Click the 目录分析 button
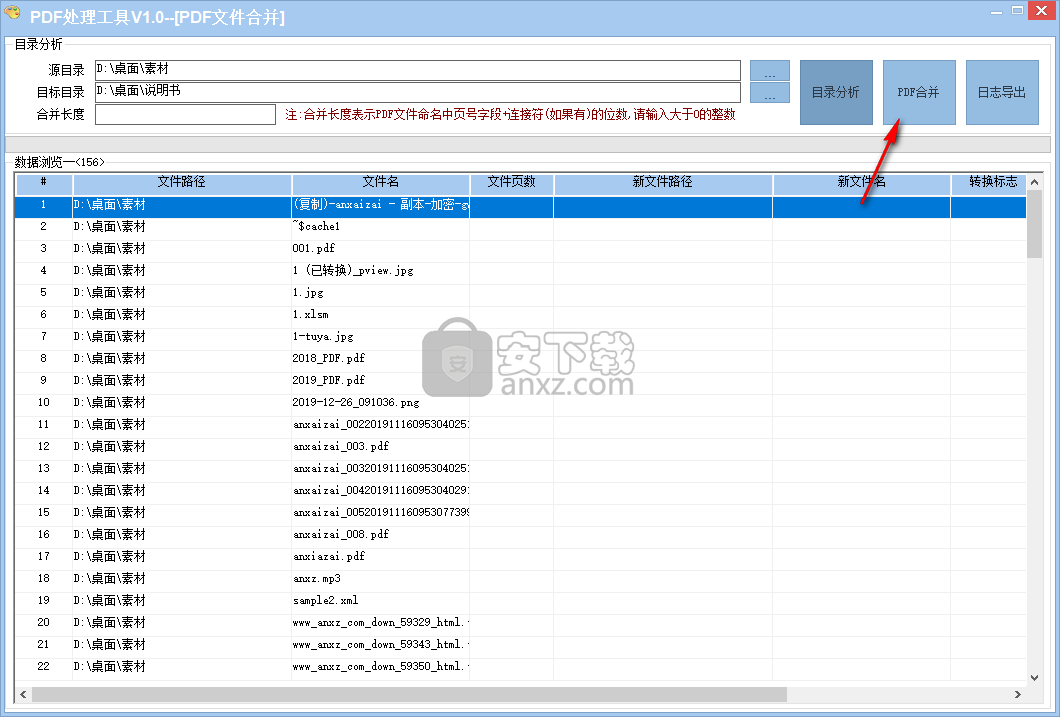The image size is (1060, 717). [x=836, y=93]
